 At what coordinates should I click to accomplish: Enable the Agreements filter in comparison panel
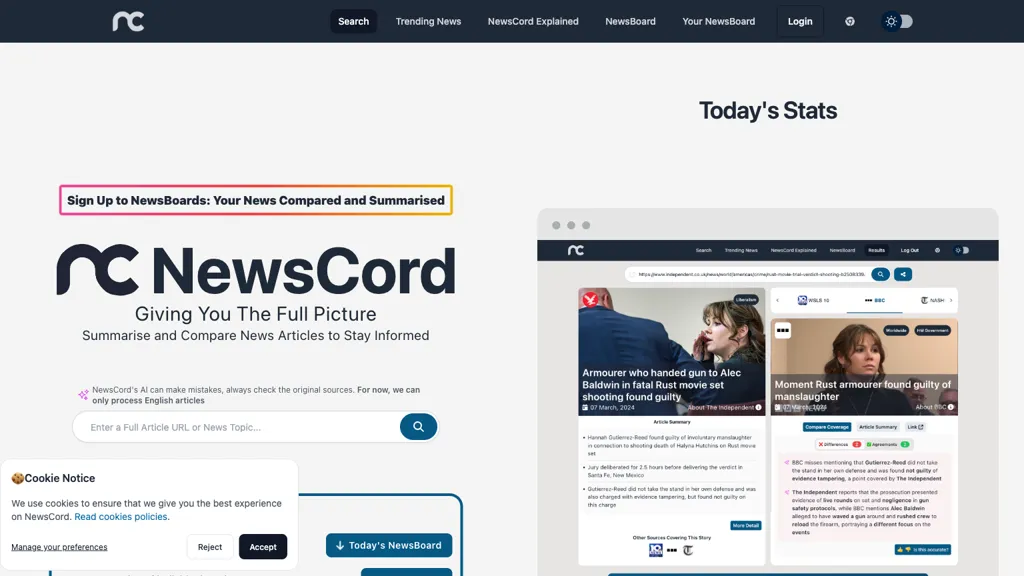click(x=885, y=444)
